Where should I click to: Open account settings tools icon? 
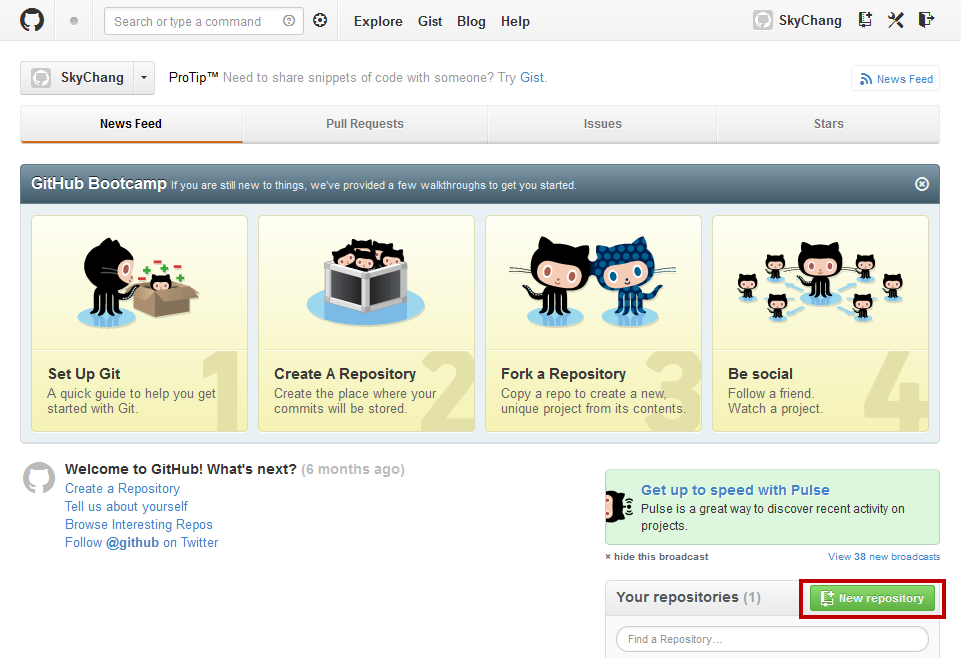click(895, 20)
